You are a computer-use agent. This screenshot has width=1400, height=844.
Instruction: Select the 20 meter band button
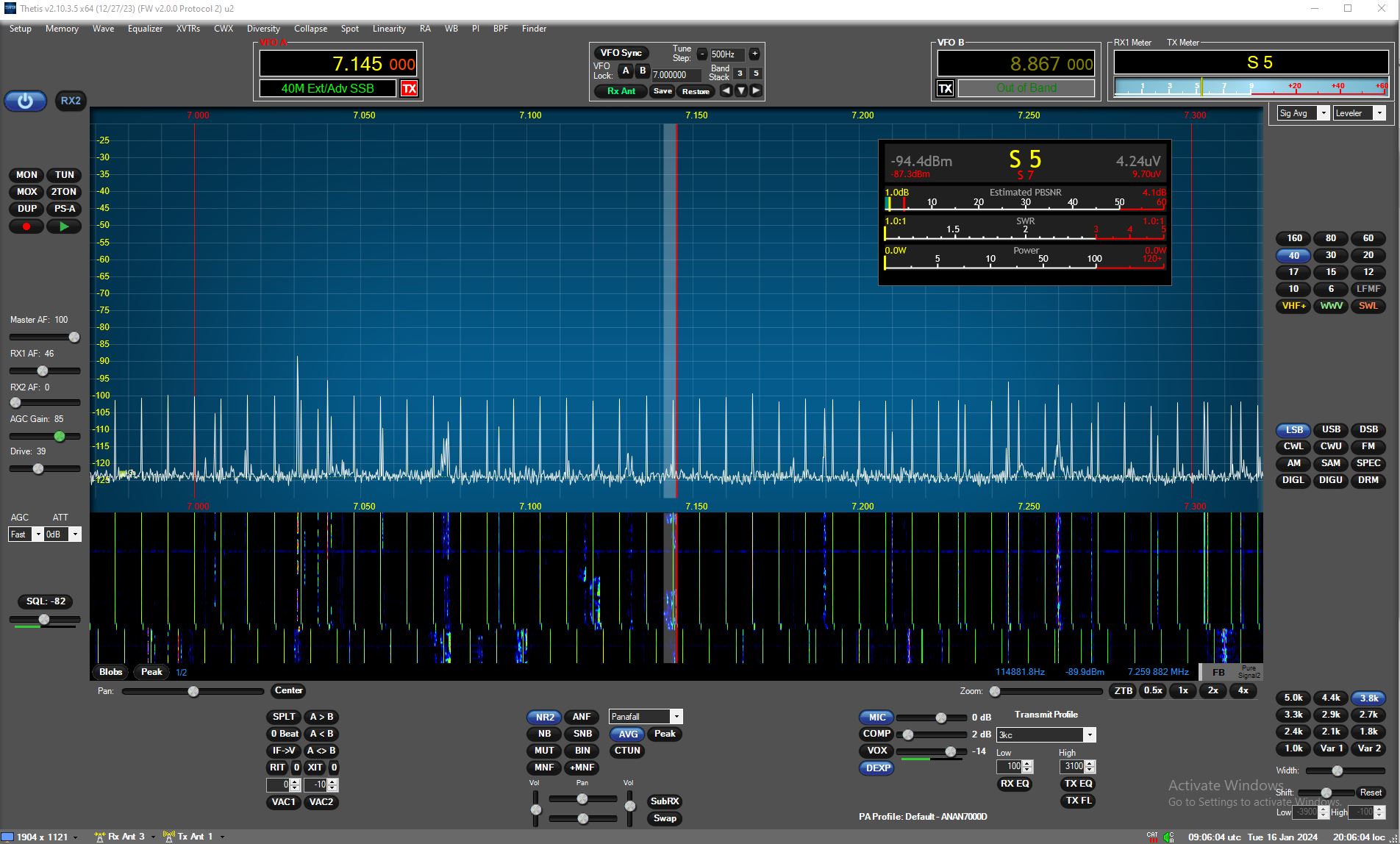click(x=1368, y=255)
